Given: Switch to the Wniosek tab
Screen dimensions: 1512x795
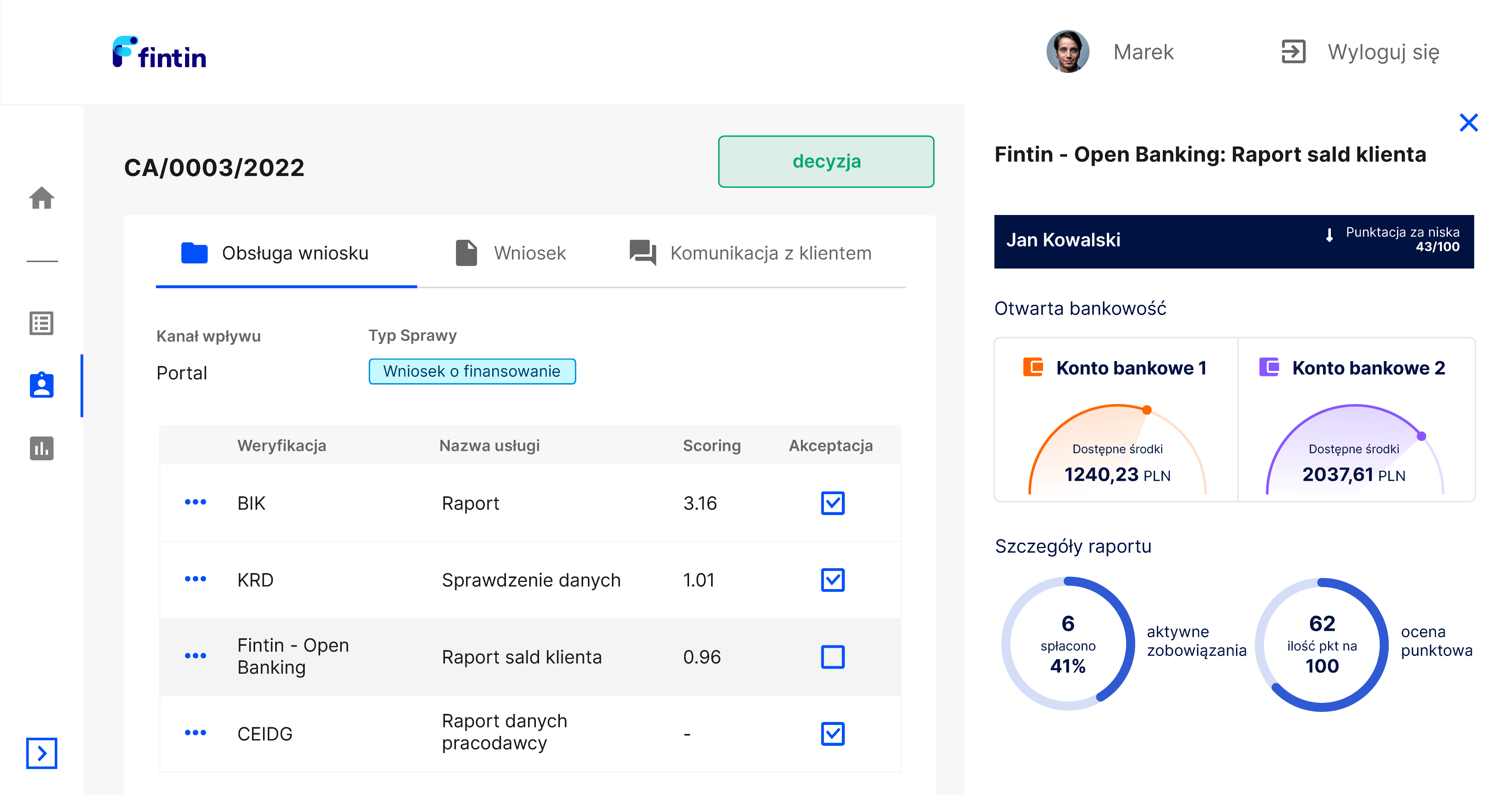Looking at the screenshot, I should [x=510, y=253].
